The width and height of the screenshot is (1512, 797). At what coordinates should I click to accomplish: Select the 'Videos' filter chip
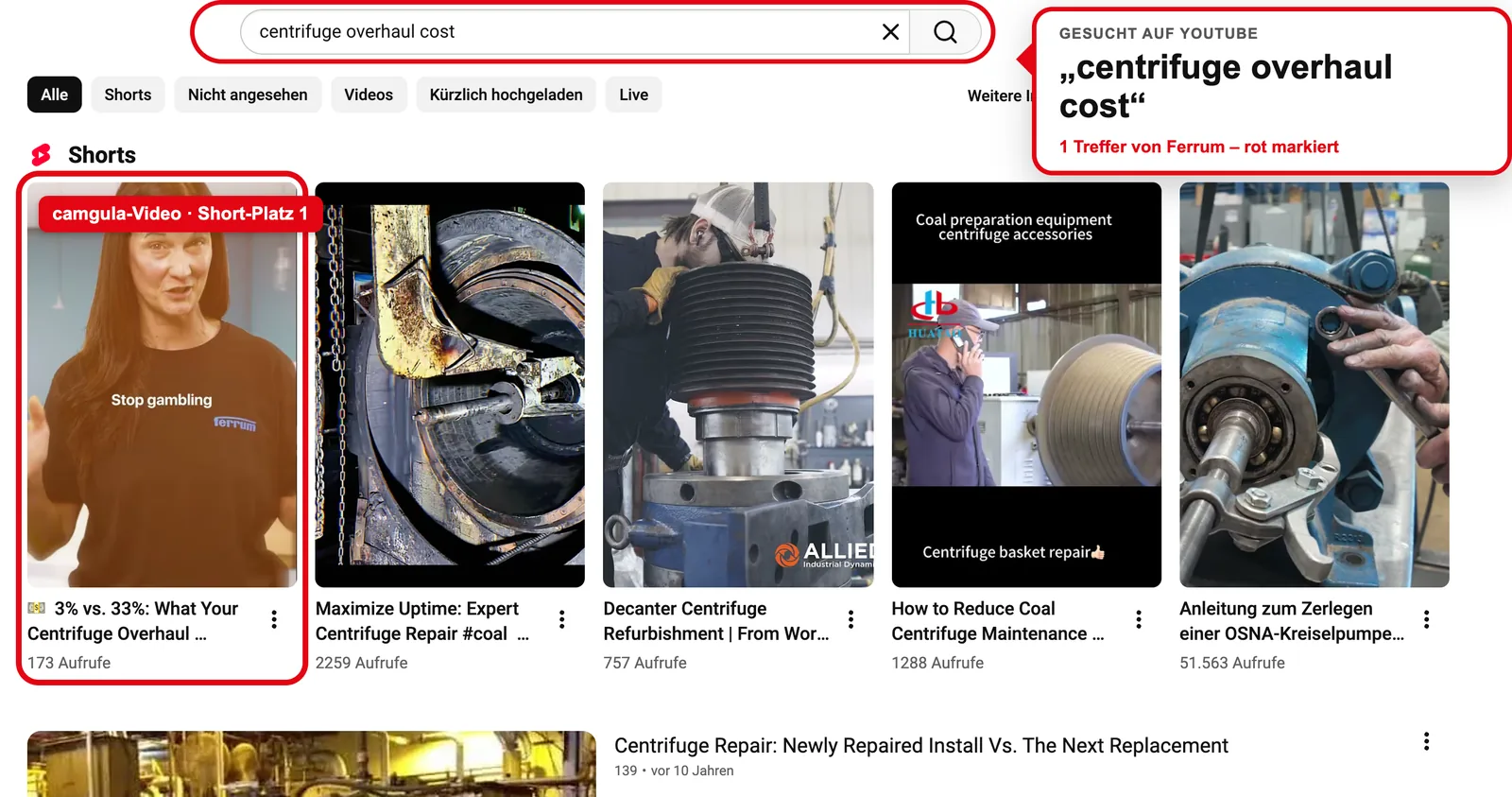[369, 95]
